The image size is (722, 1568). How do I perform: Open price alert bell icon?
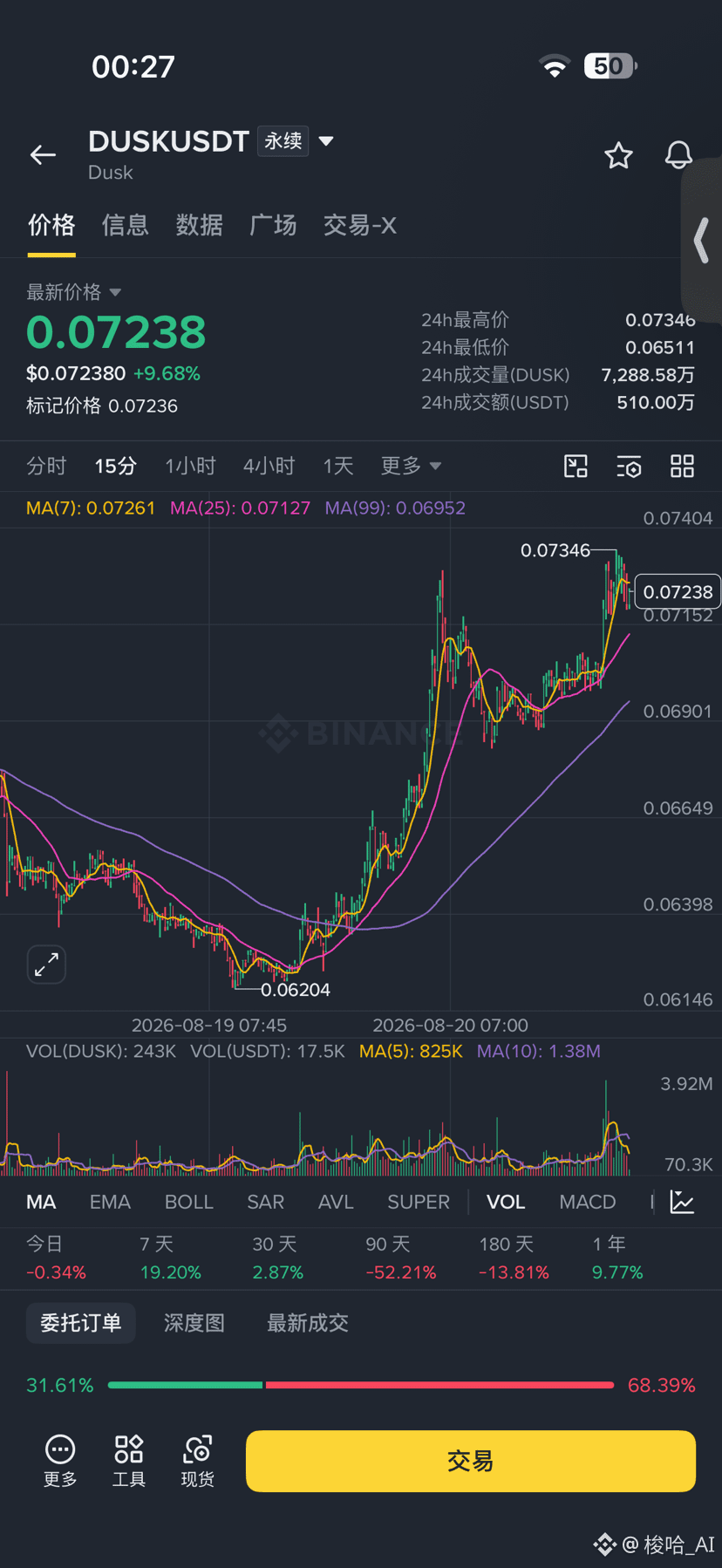coord(678,155)
